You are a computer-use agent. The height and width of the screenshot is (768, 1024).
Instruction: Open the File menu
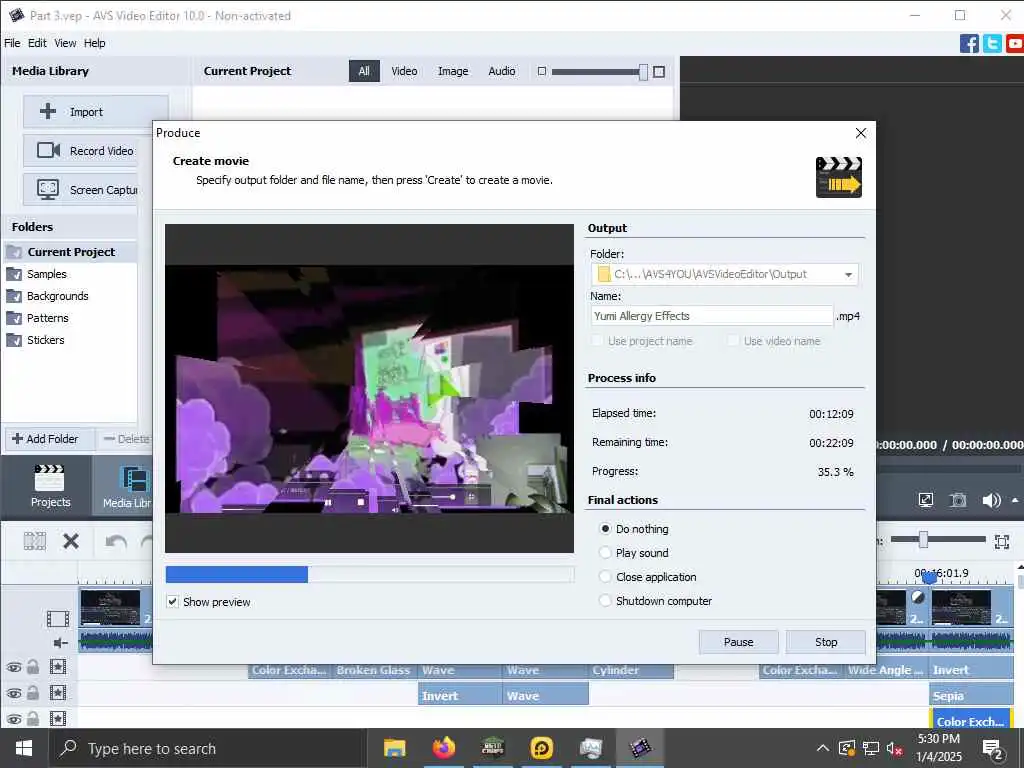(x=12, y=43)
